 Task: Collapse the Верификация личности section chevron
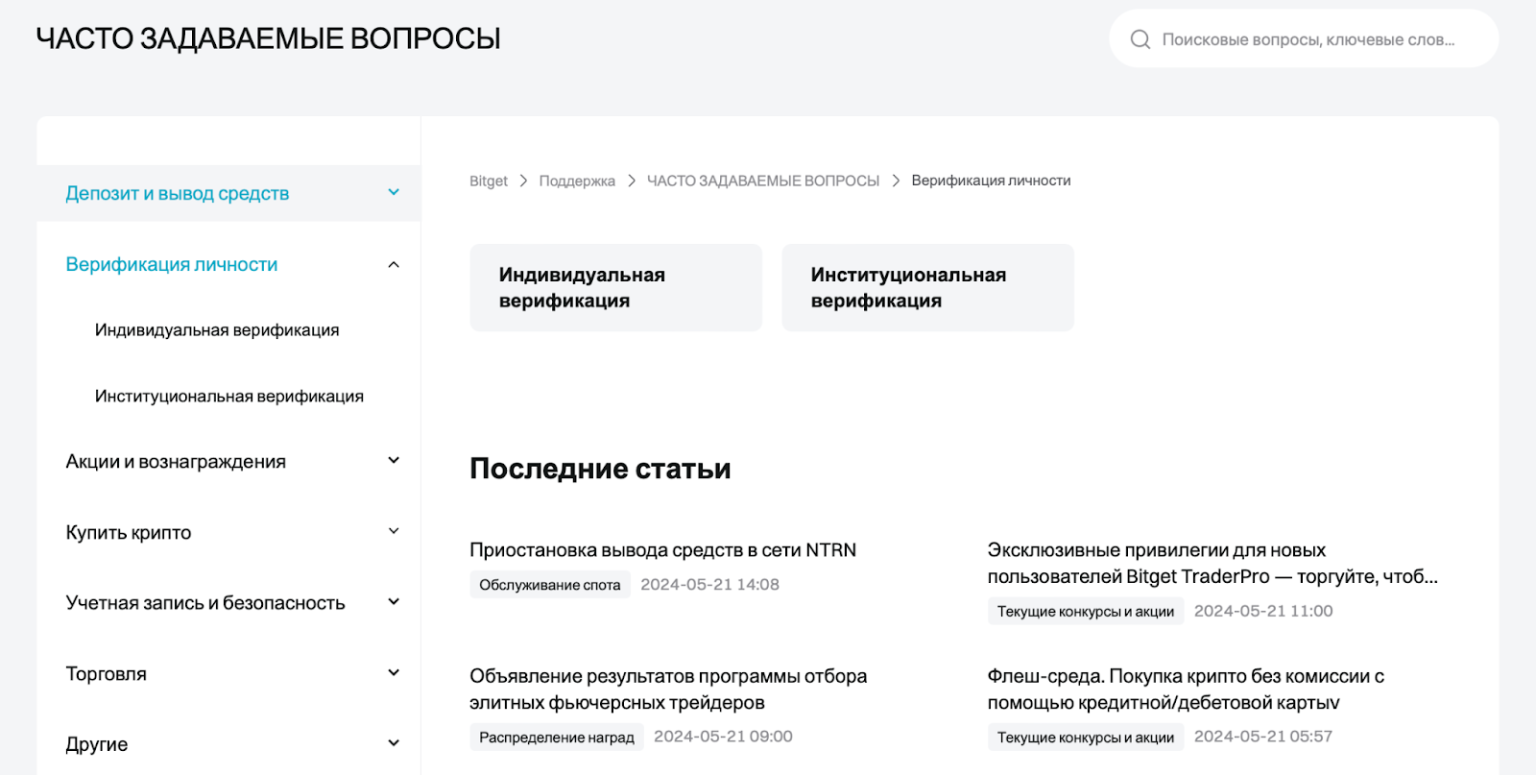tap(393, 265)
